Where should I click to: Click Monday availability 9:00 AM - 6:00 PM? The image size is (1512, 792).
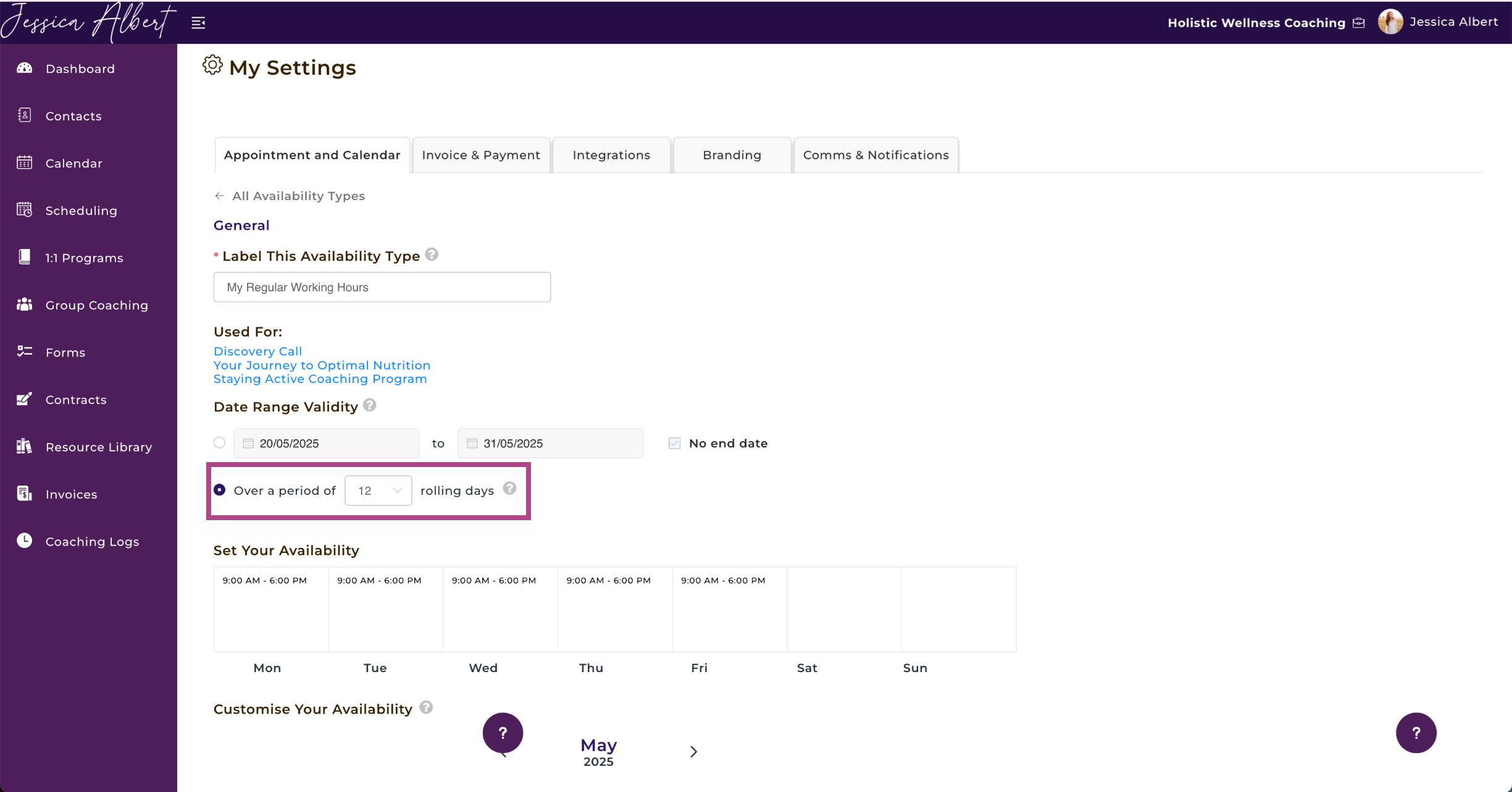click(265, 580)
